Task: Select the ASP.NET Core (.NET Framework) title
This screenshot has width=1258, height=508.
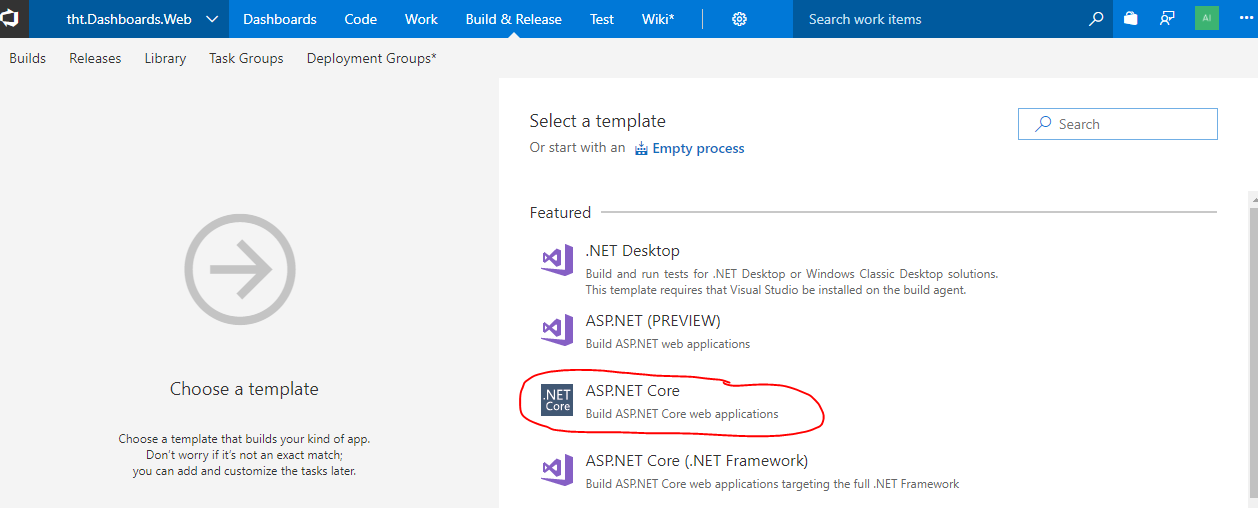Action: (697, 461)
